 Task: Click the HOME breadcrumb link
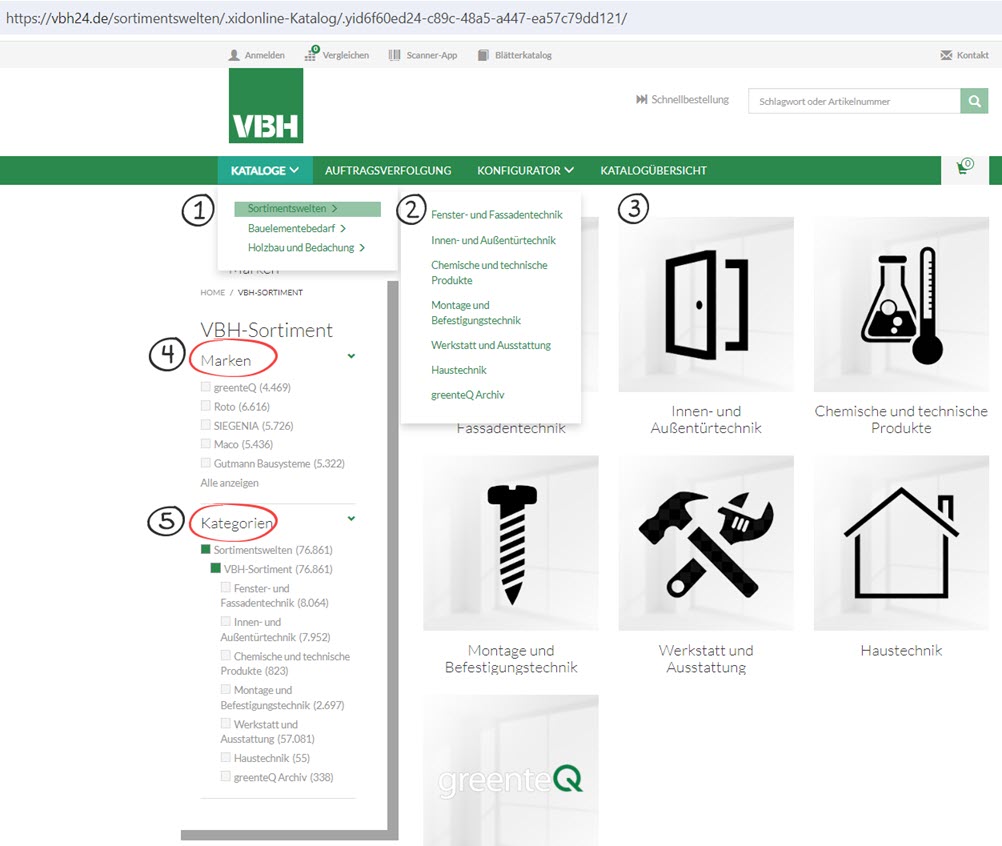coord(213,293)
